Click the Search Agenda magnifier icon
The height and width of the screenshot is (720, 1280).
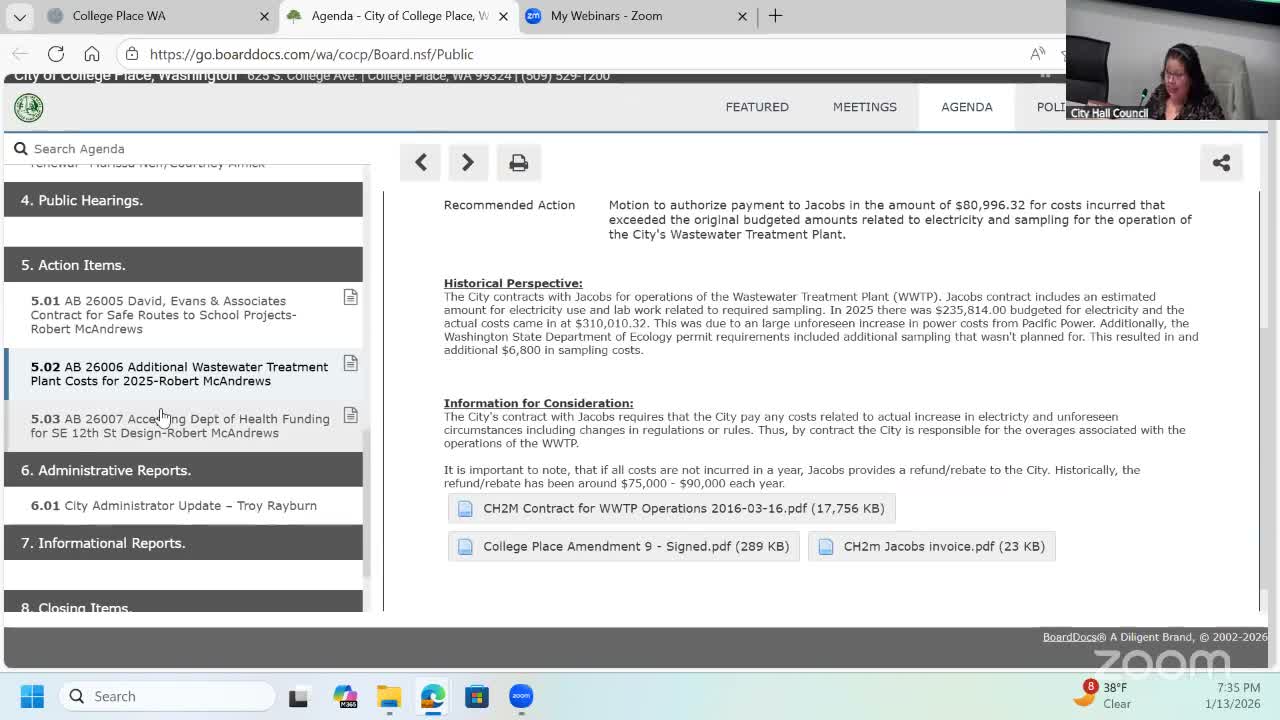click(x=20, y=149)
